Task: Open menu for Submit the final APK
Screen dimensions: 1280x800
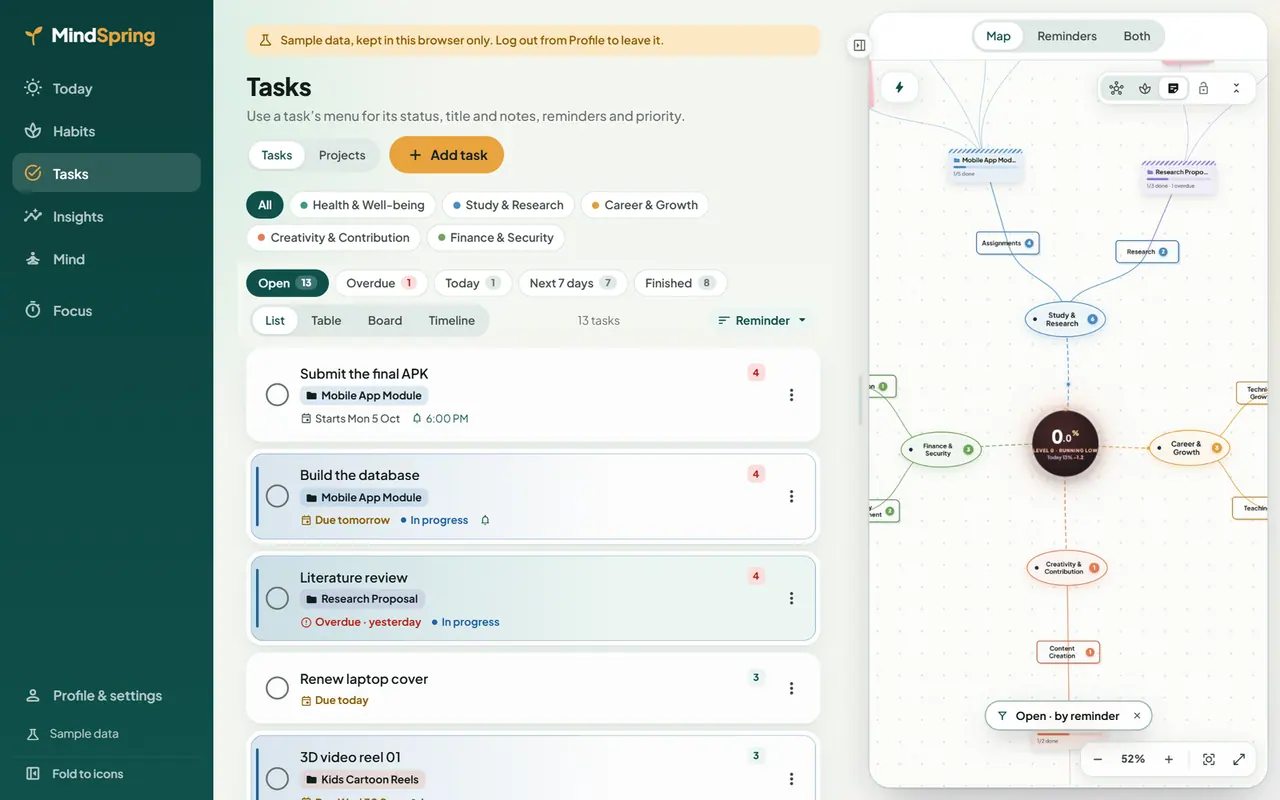Action: pos(791,395)
